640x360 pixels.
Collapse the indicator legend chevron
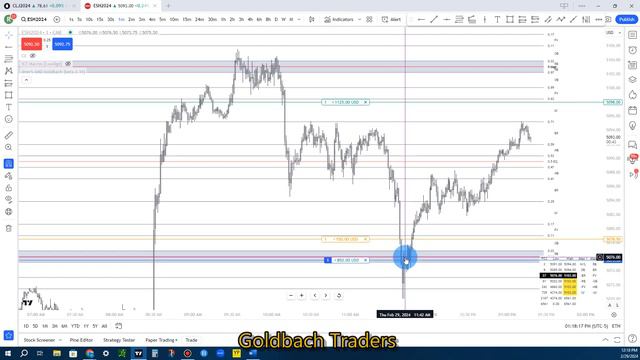(26, 80)
